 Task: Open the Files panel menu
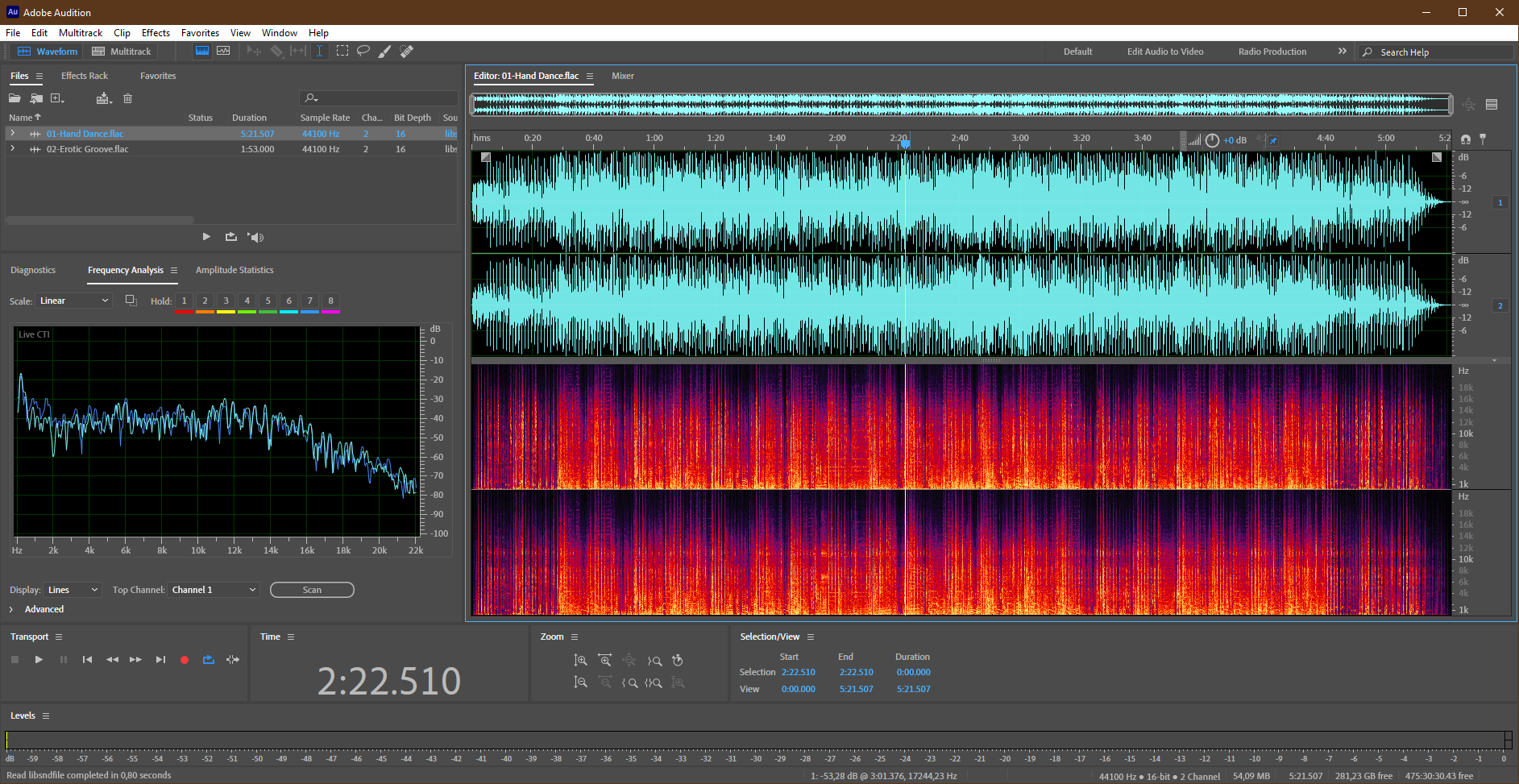coord(39,76)
